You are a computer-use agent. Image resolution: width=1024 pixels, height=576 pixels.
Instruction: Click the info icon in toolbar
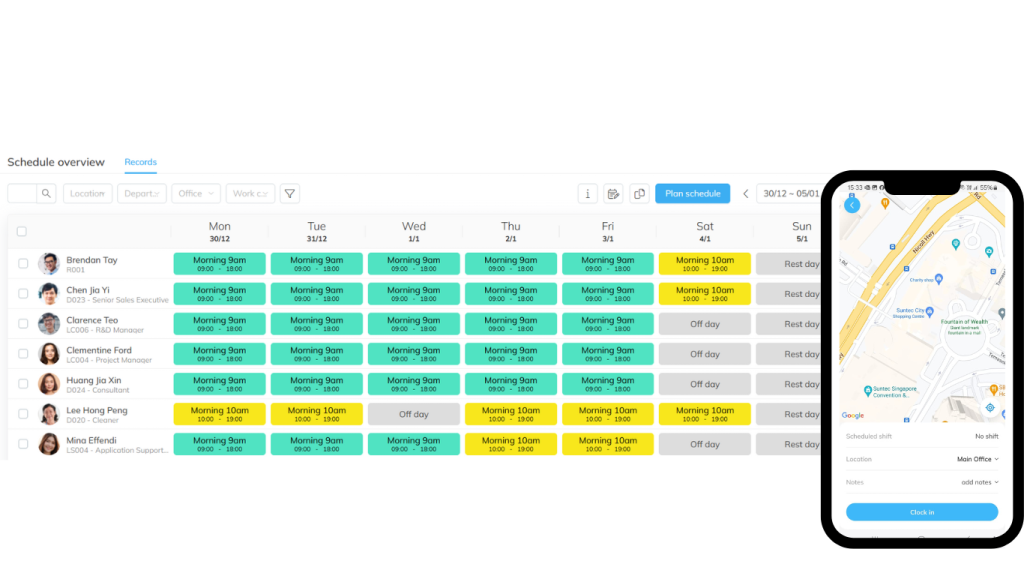[x=588, y=193]
